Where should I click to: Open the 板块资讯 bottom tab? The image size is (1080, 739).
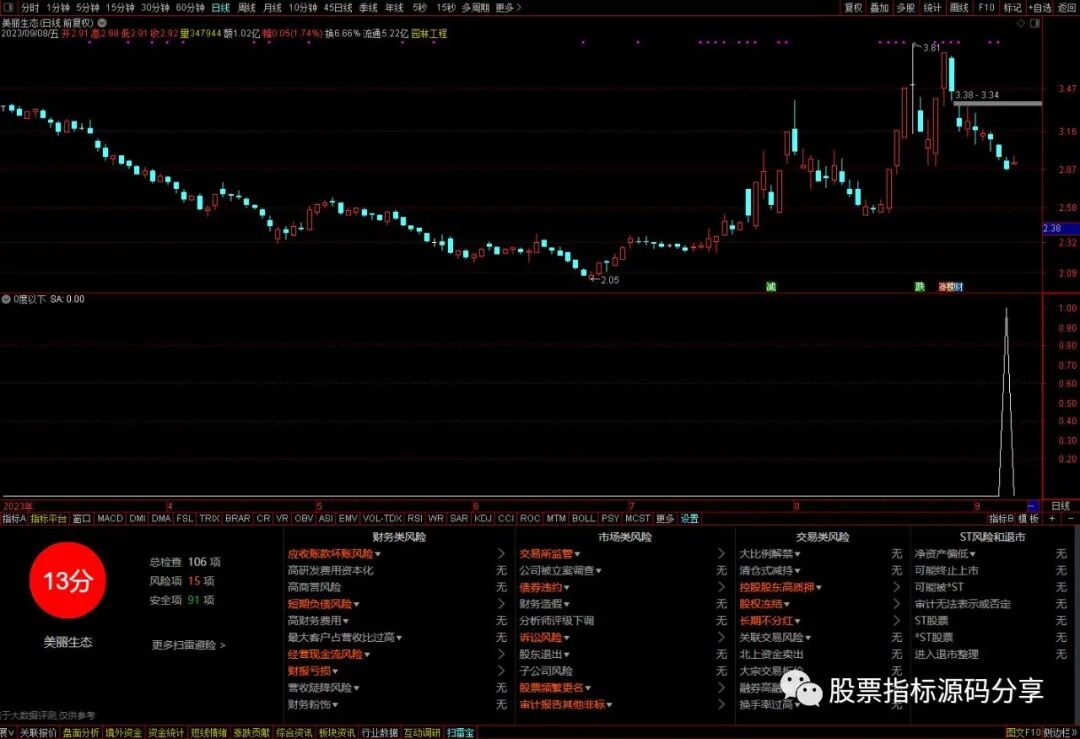pos(337,733)
